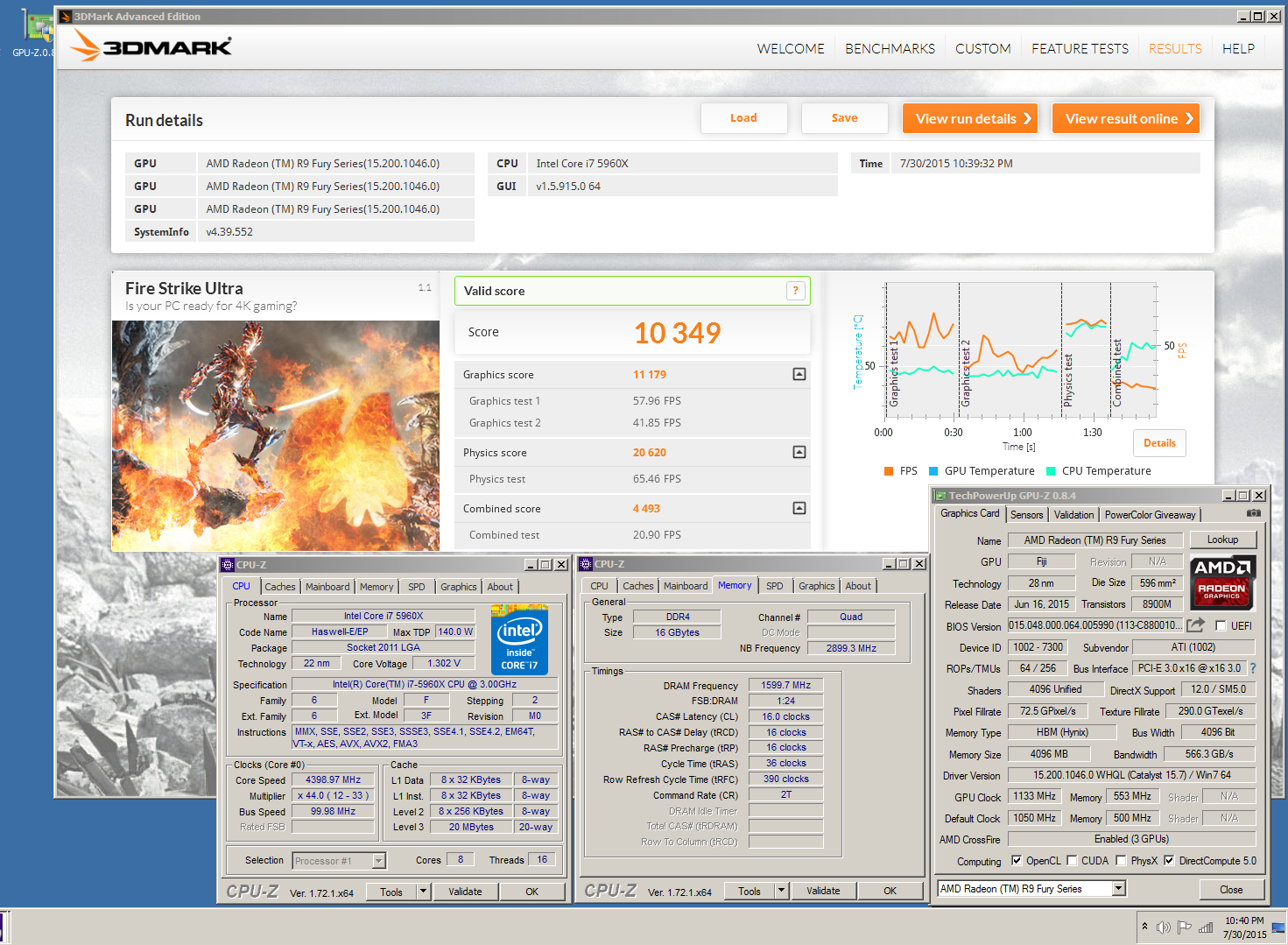Click View result online button
This screenshot has width=1288, height=945.
point(1126,118)
